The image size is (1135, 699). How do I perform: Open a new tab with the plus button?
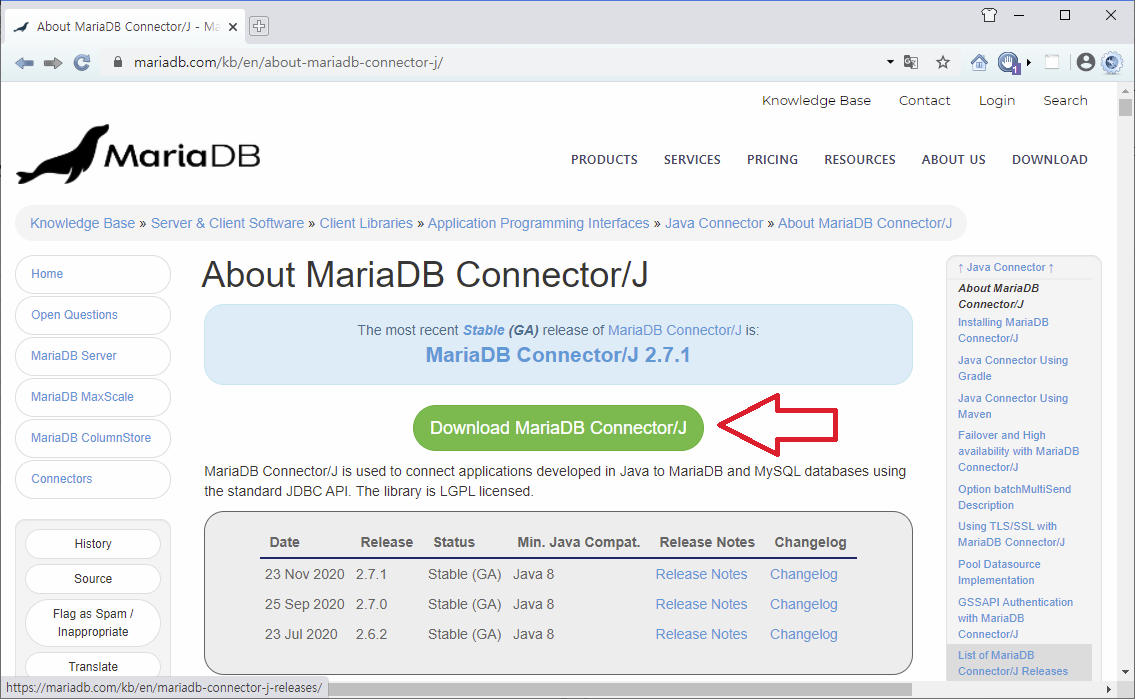tap(258, 26)
